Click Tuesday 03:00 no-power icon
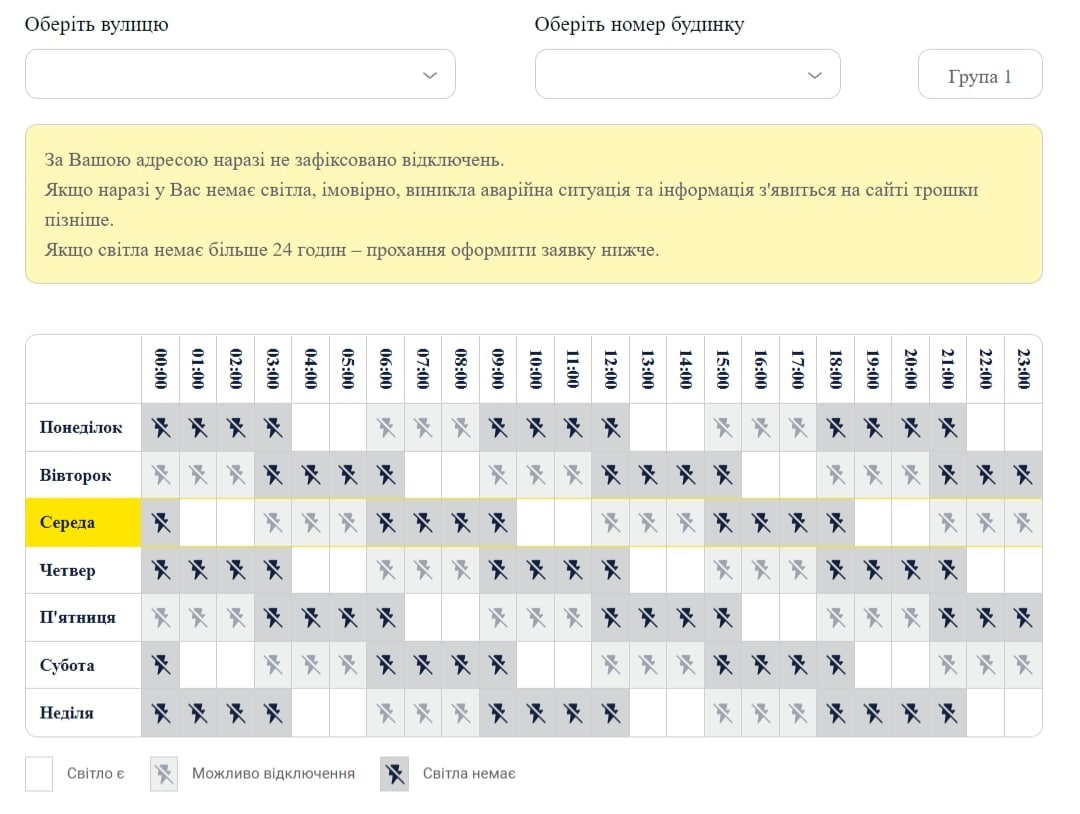This screenshot has height=814, width=1080. coord(273,475)
